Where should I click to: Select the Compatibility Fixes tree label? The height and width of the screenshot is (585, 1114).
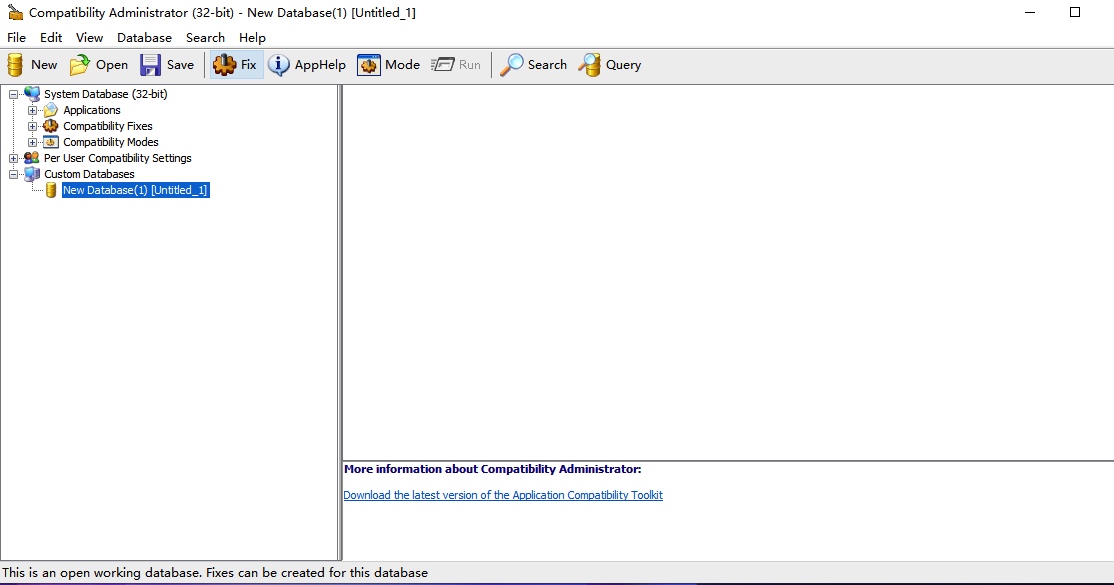click(108, 126)
